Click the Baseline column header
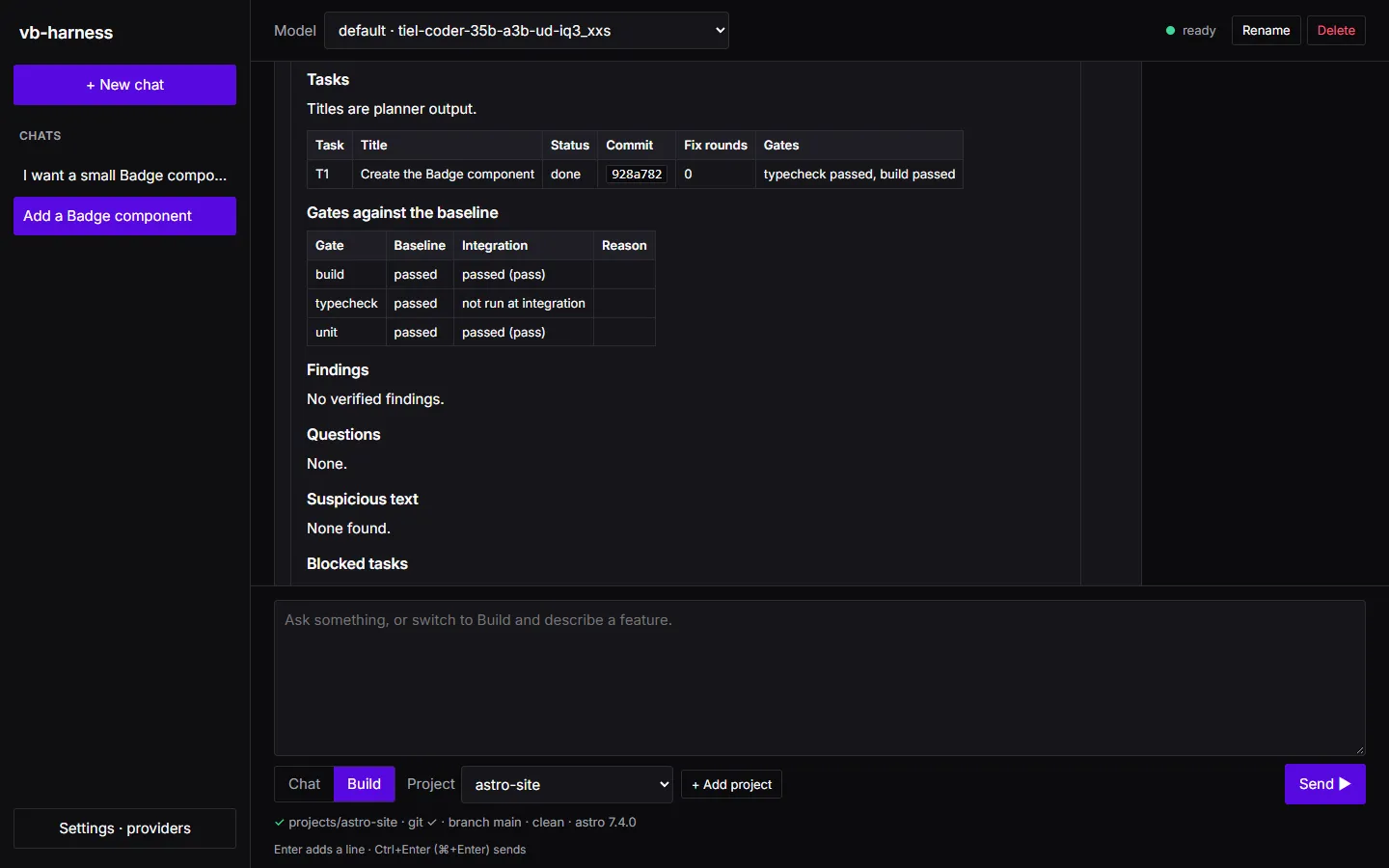Image resolution: width=1389 pixels, height=868 pixels. tap(420, 246)
